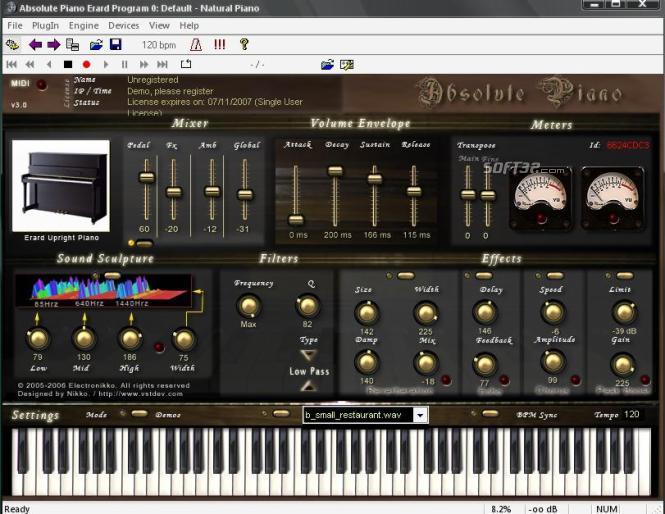The height and width of the screenshot is (514, 665).
Task: Click the Fx mixer slider handle
Action: 173,192
